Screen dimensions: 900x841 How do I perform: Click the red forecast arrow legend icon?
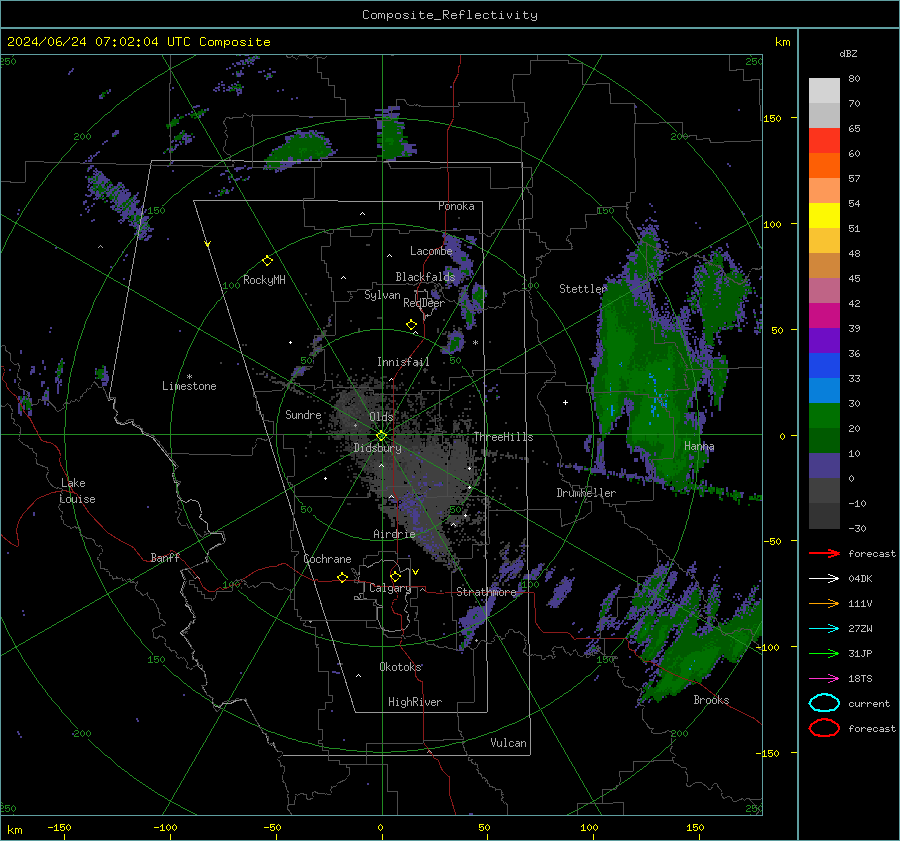tap(824, 553)
